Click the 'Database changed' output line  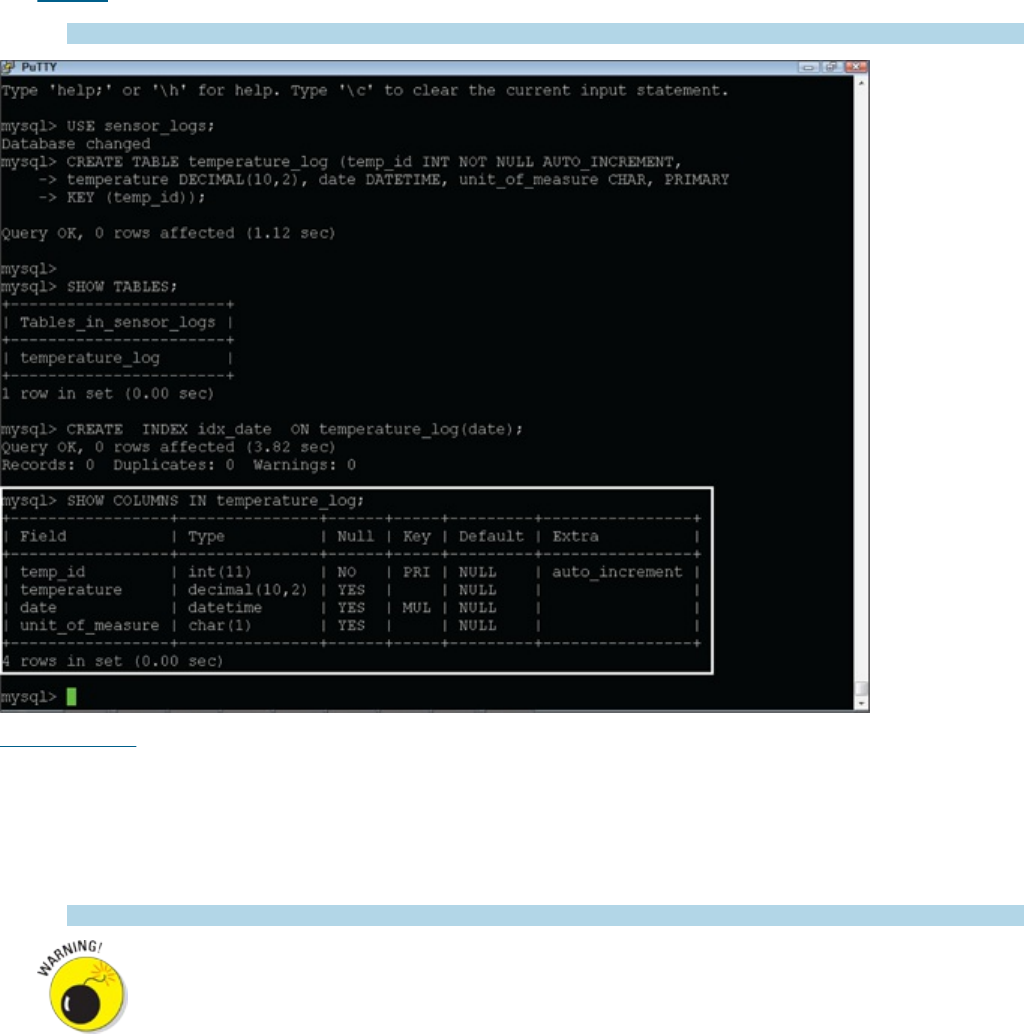coord(76,144)
